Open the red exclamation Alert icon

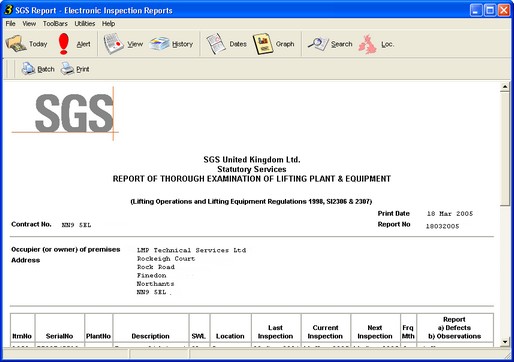coord(63,44)
